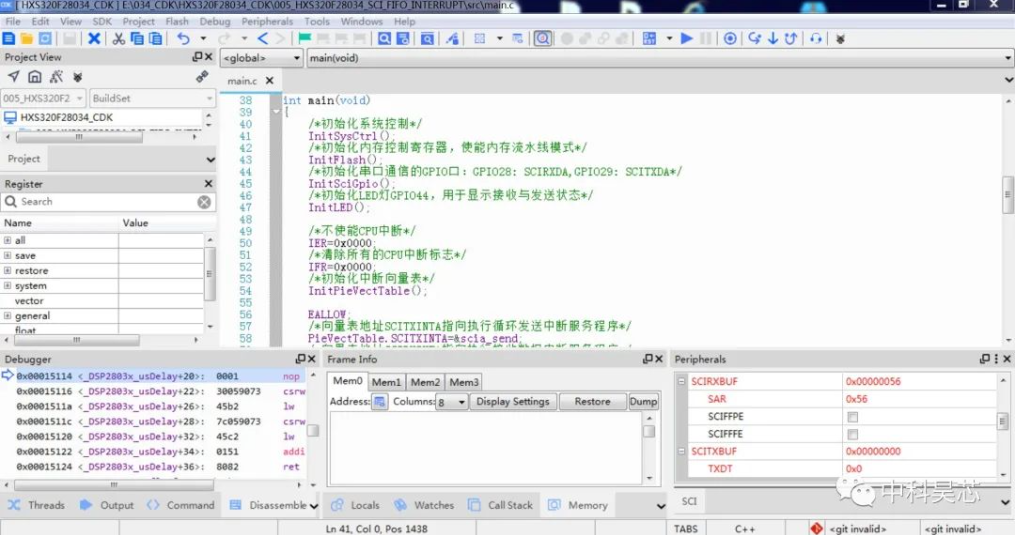Viewport: 1015px width, 535px height.
Task: Toggle the SCIFFPE checkbox
Action: (x=853, y=417)
